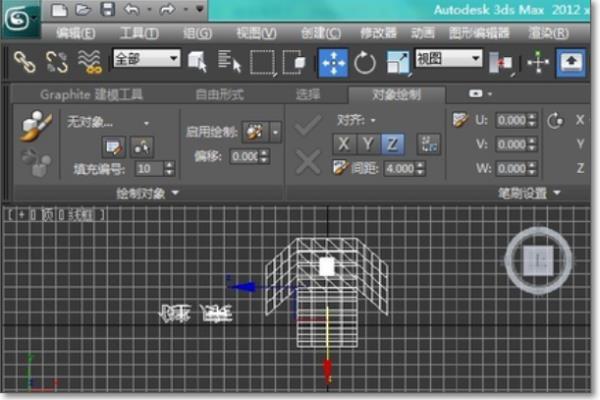Open the 编辑(E) menu
The image size is (600, 400).
click(76, 34)
